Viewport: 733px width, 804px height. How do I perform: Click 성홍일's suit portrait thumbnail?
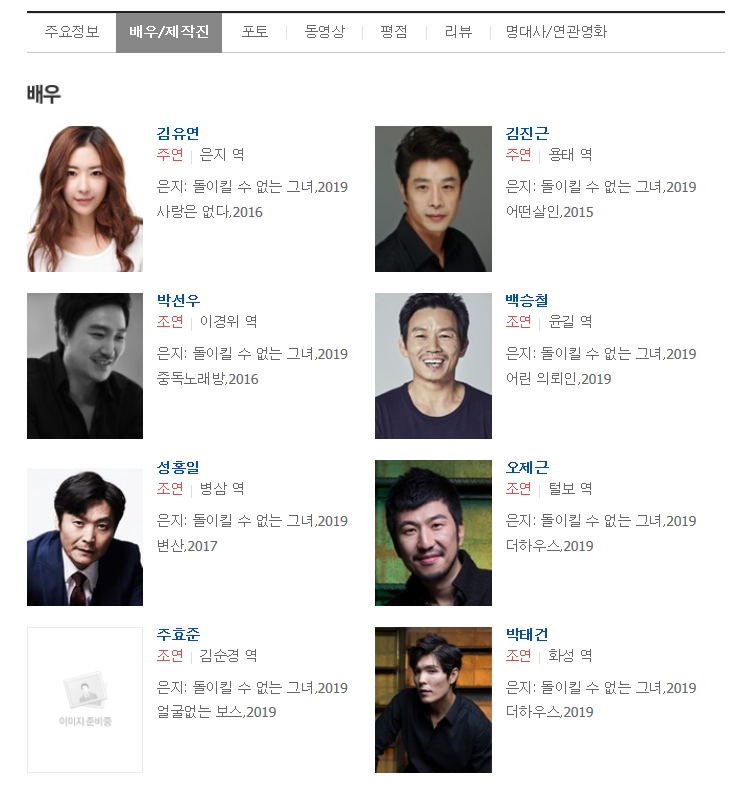point(85,537)
